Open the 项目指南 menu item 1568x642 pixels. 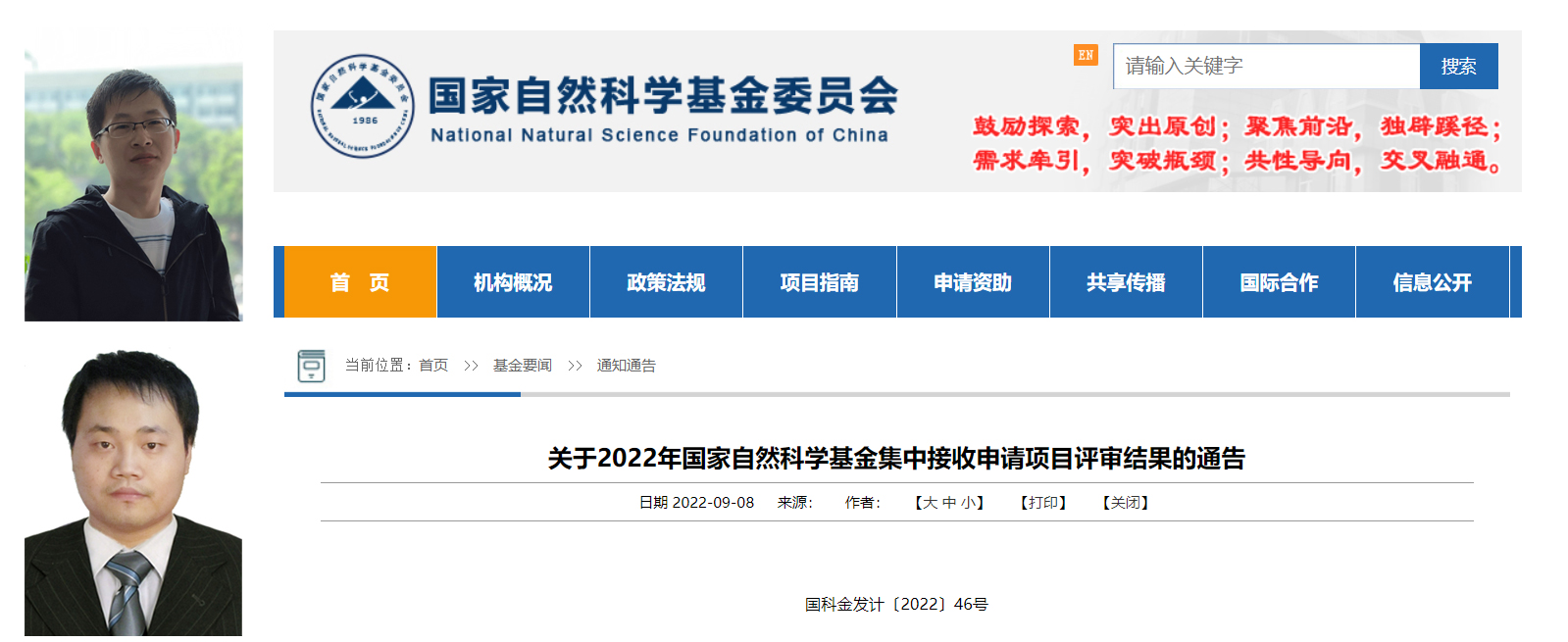tap(819, 282)
